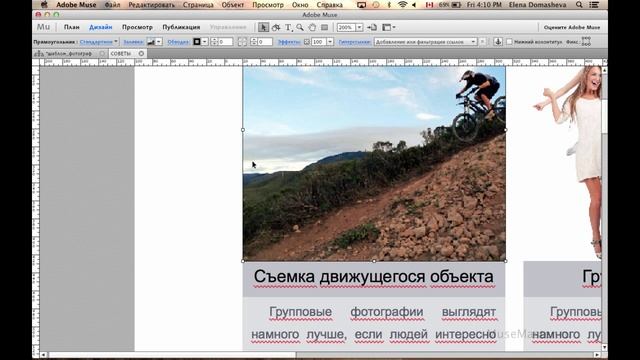
Task: Select the Hand tool
Action: point(312,27)
